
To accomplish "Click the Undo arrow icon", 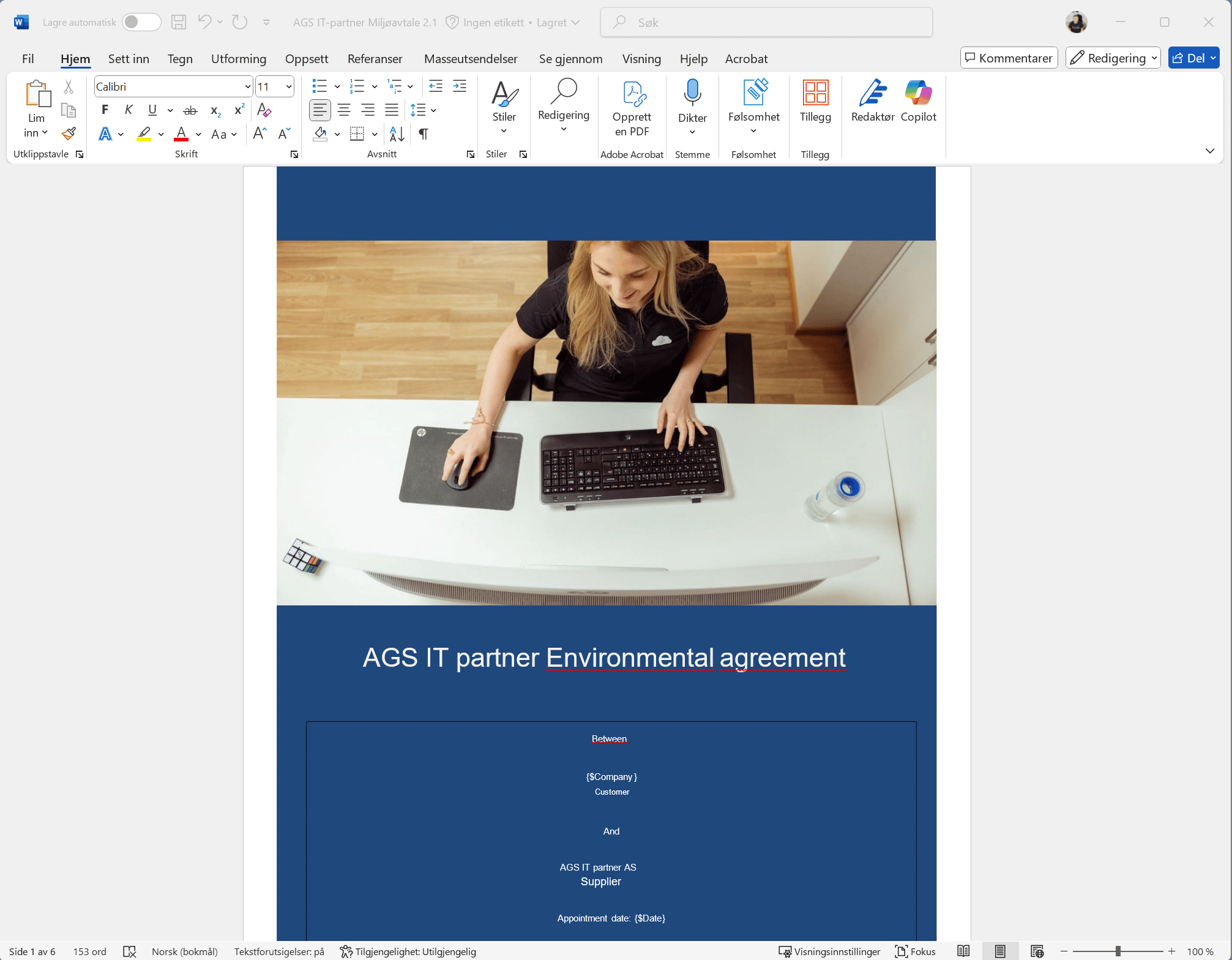I will [204, 22].
